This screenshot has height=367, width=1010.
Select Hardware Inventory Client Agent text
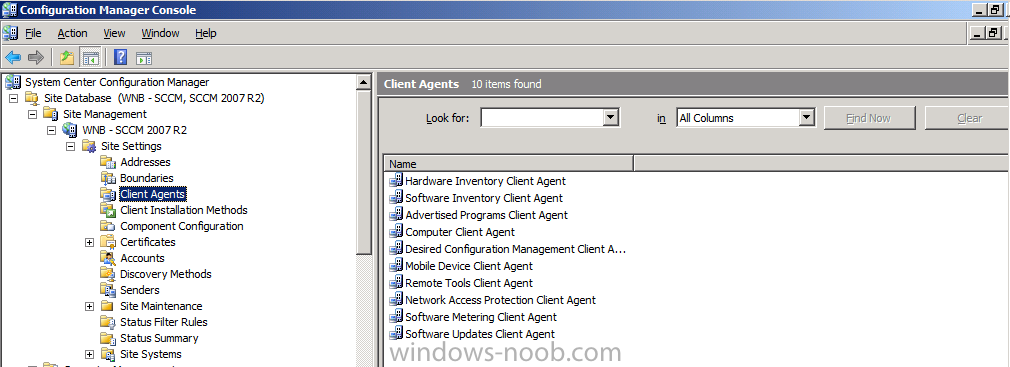pos(486,182)
